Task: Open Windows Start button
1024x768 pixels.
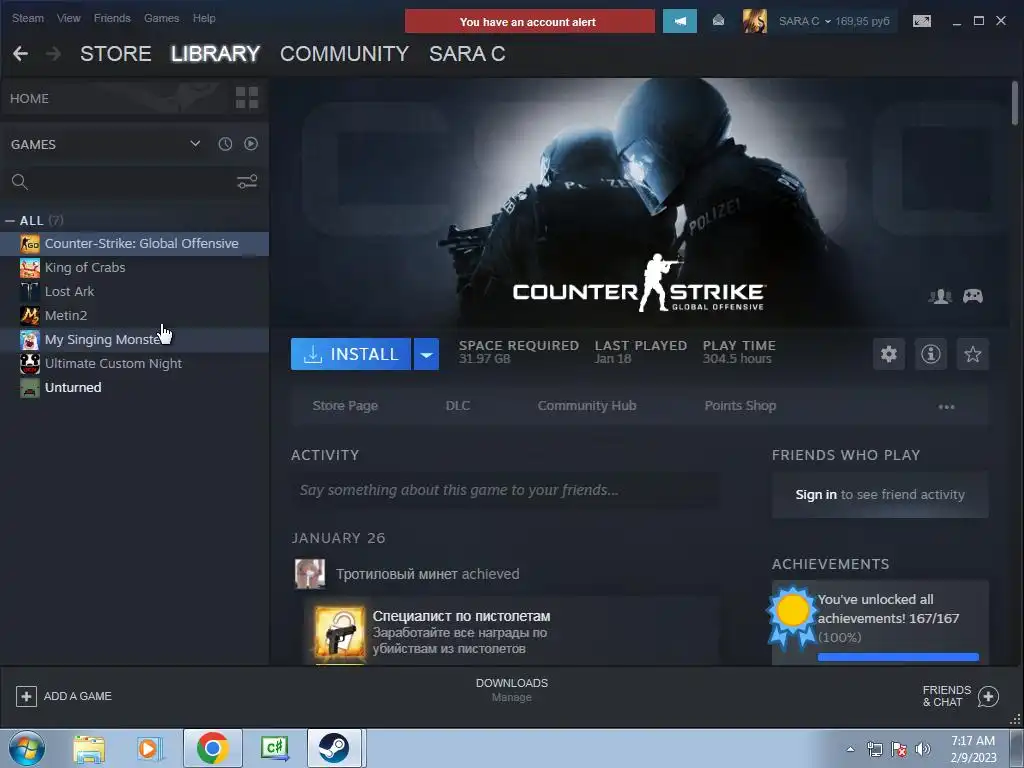Action: click(x=27, y=748)
